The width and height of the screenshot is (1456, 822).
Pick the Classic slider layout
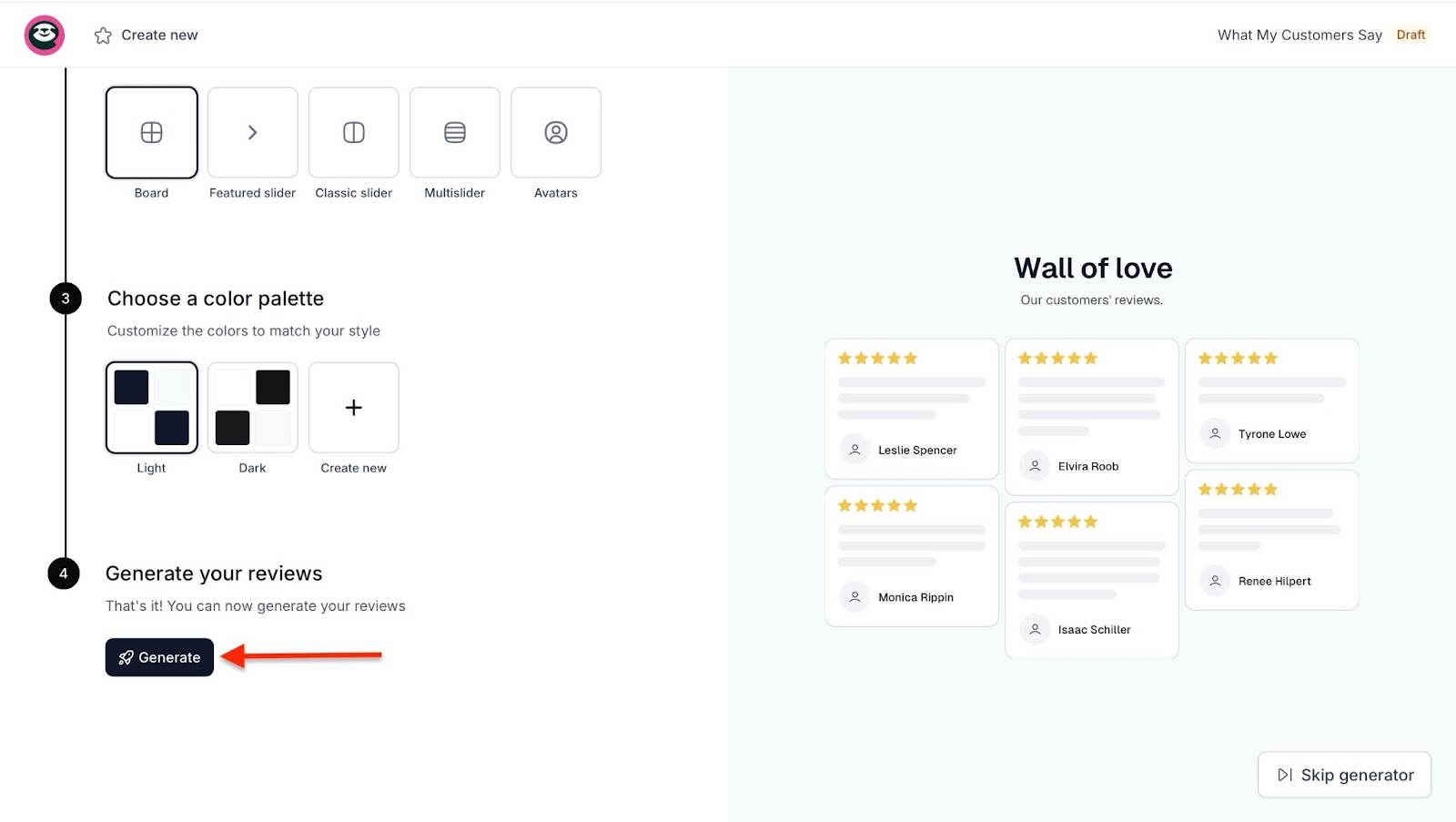point(354,133)
